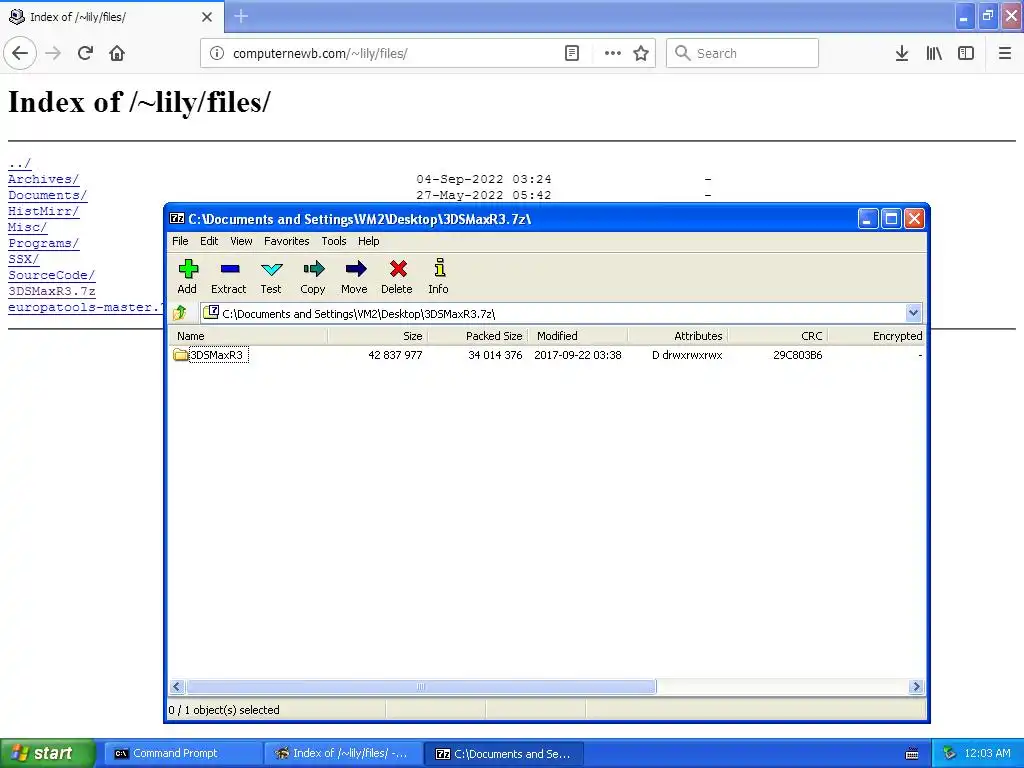The height and width of the screenshot is (768, 1024).
Task: Close the Index of /~lily/files/ tab
Action: pos(207,17)
